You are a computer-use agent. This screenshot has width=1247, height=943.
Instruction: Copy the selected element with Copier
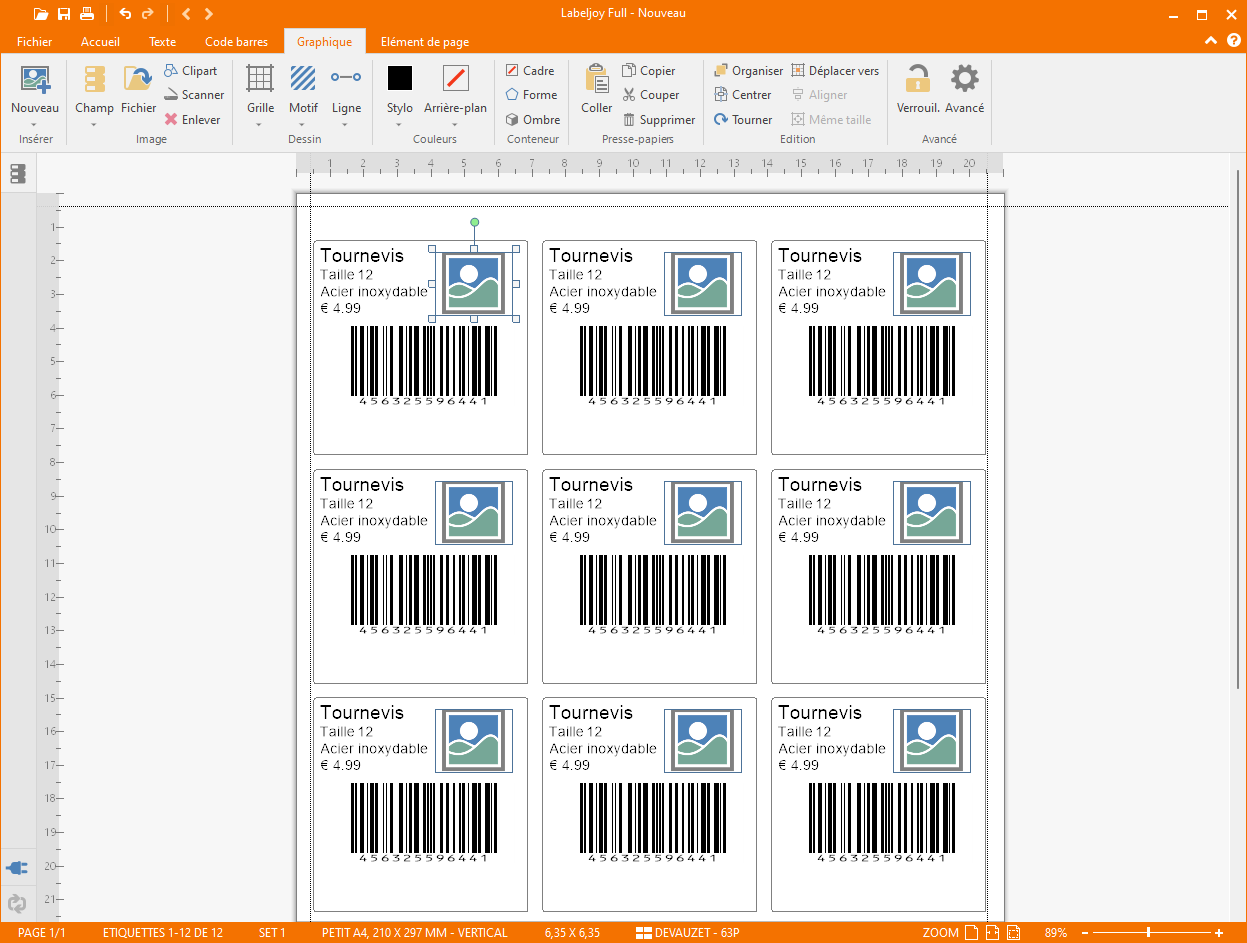point(649,71)
